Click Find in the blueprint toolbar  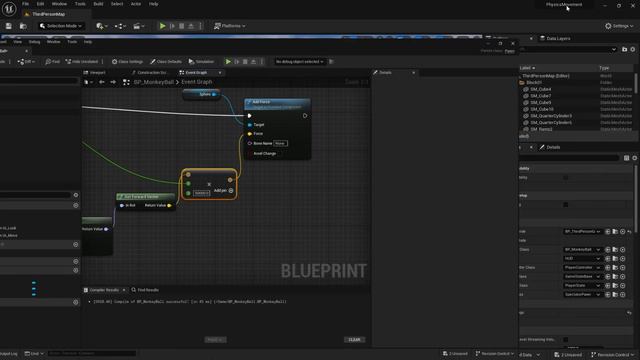coord(53,62)
